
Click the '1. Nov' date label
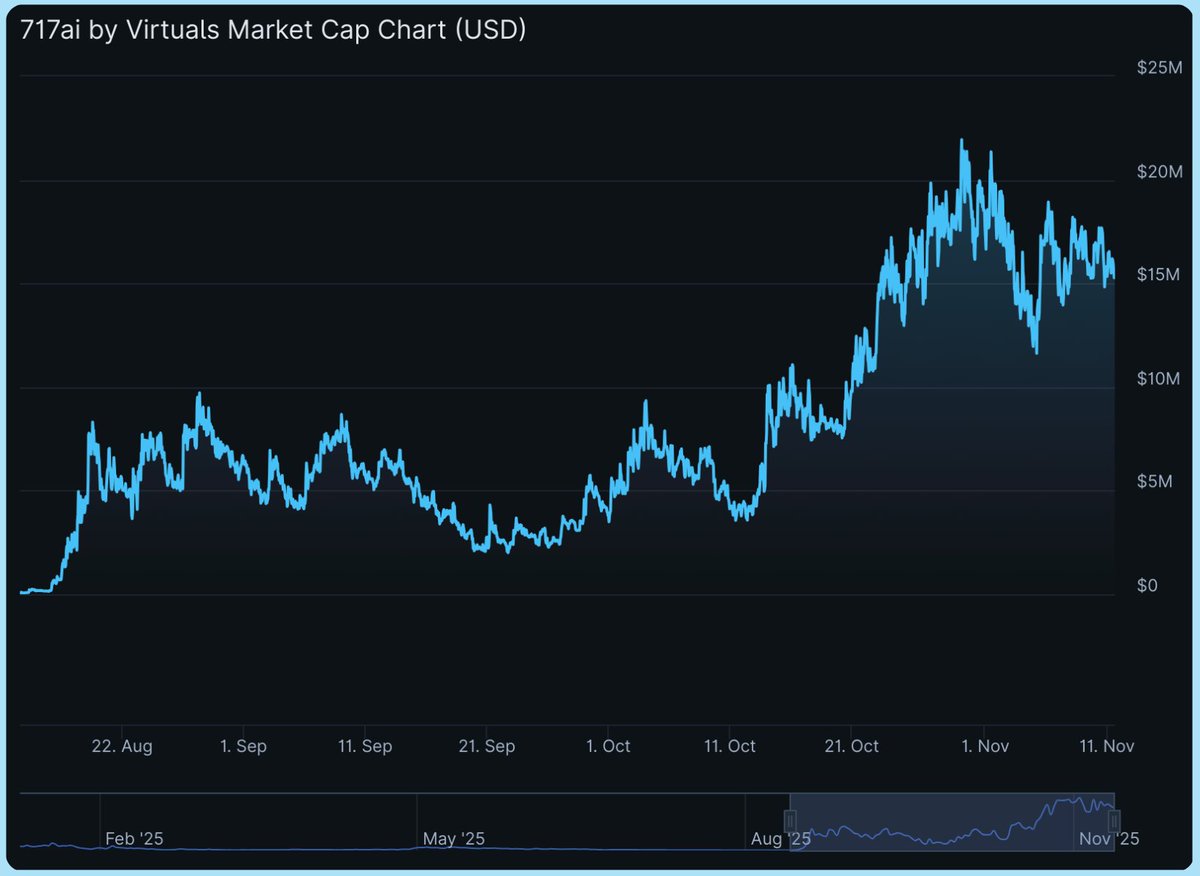(986, 746)
